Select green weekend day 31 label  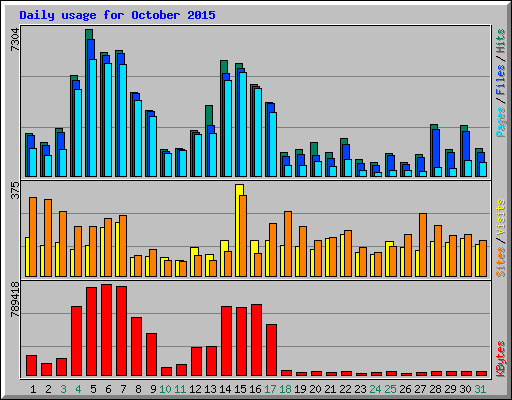click(480, 389)
